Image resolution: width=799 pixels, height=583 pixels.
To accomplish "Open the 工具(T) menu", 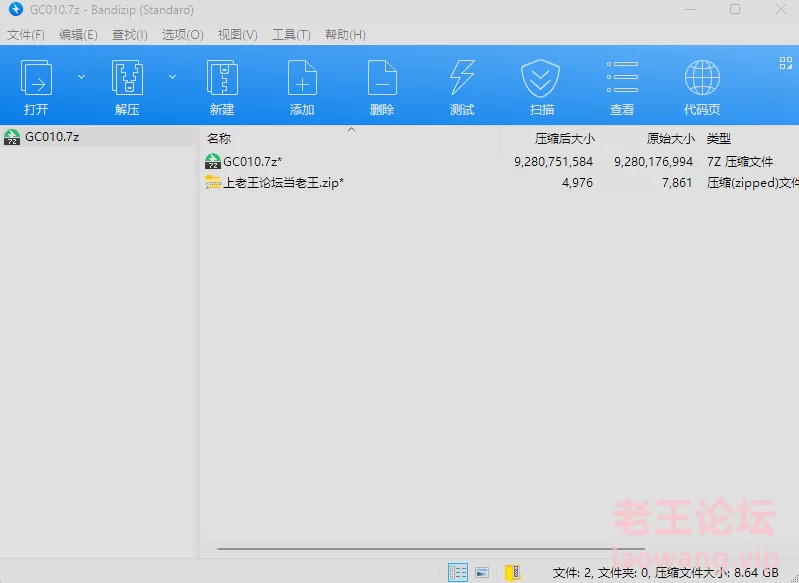I will click(291, 35).
